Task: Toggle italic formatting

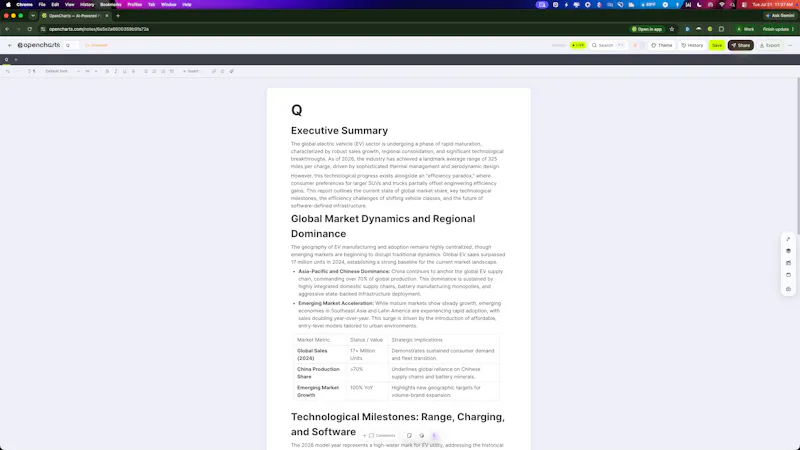Action: (116, 71)
